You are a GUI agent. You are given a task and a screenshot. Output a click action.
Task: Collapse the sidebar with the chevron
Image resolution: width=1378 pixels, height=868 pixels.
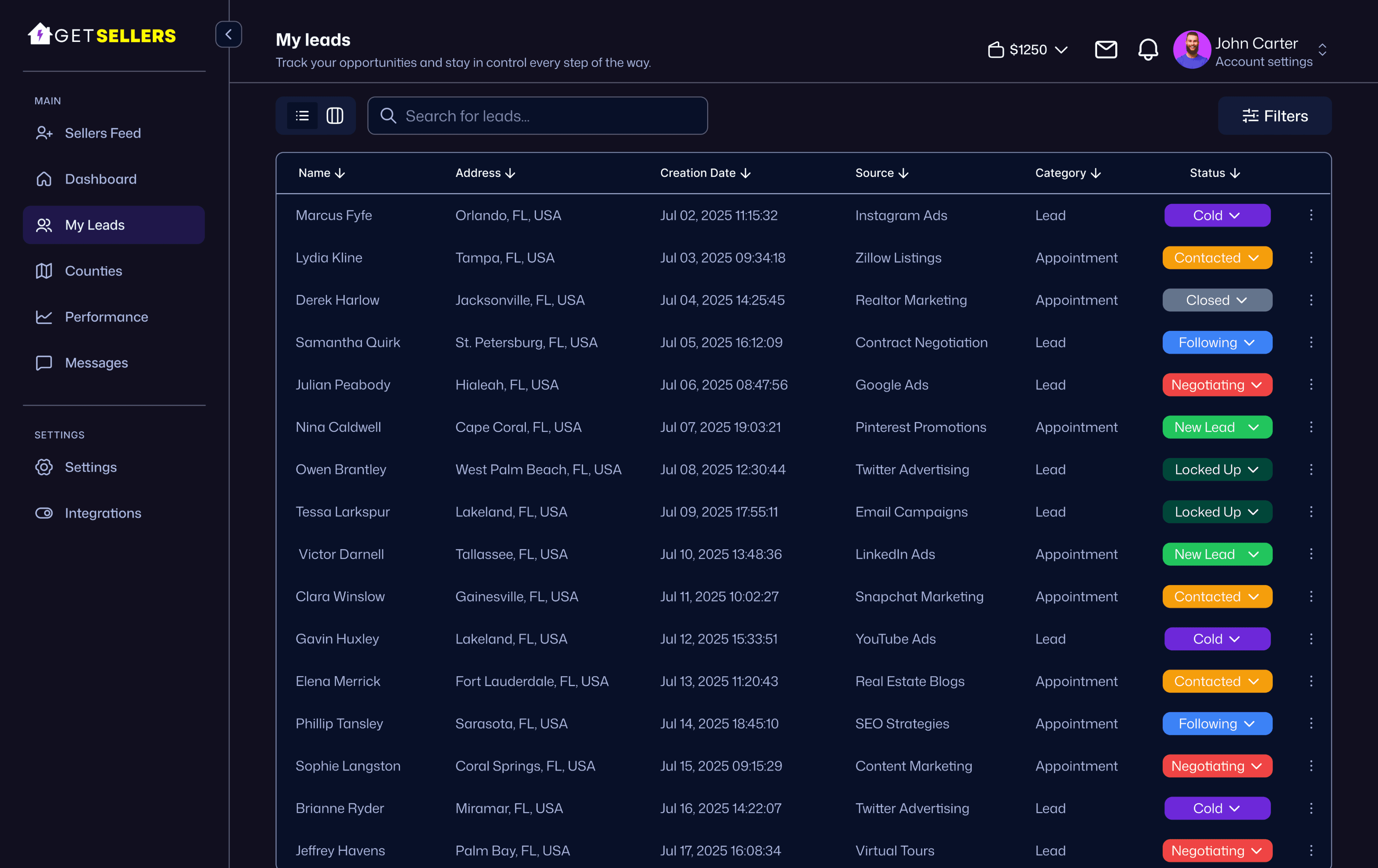point(229,34)
